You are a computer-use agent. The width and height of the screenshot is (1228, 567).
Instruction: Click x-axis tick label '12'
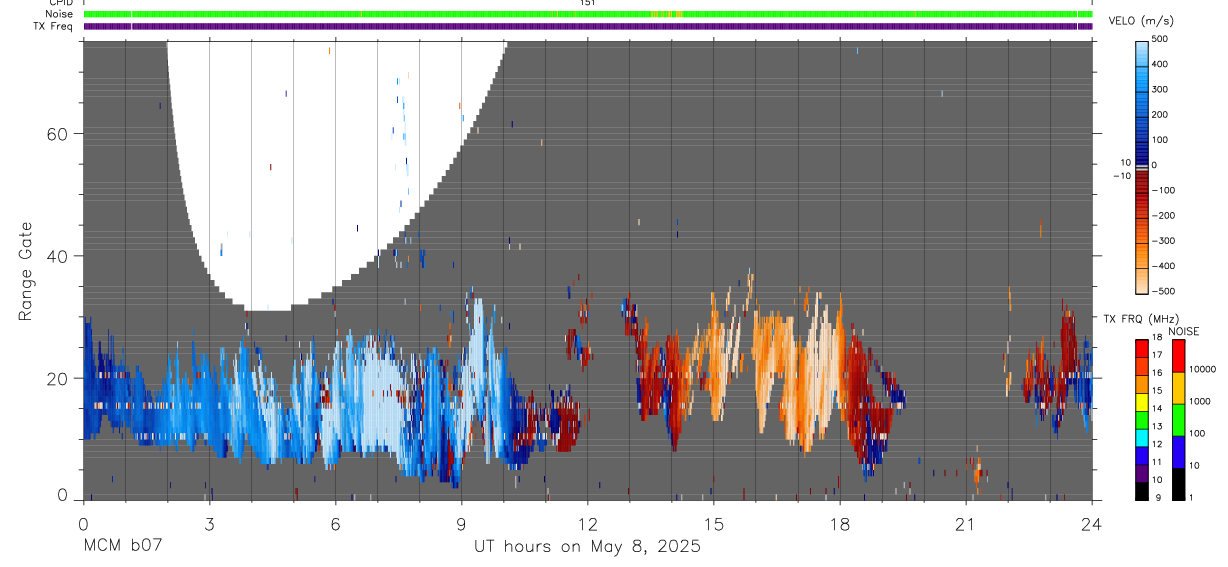pyautogui.click(x=587, y=523)
